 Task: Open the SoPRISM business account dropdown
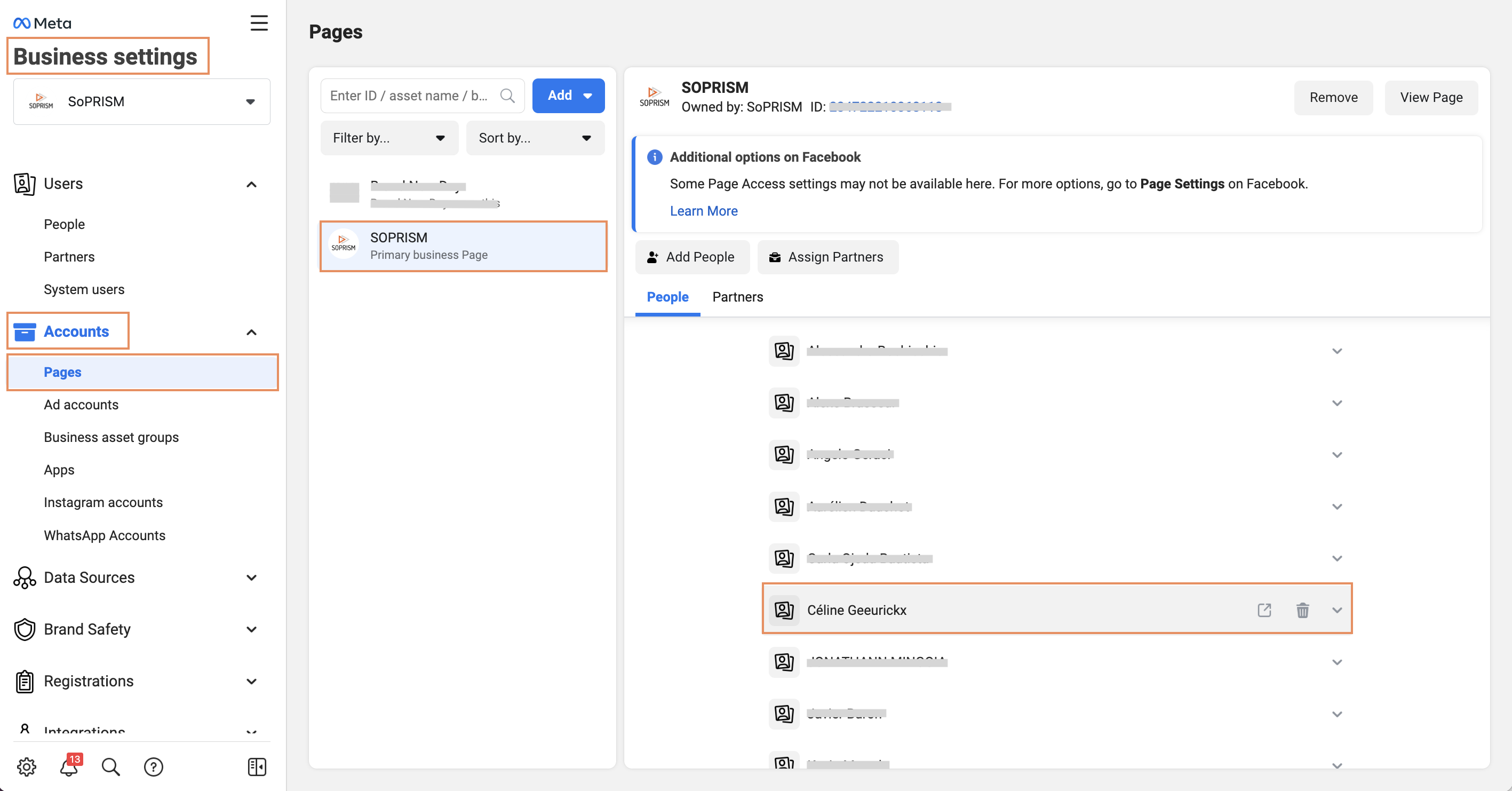point(141,101)
